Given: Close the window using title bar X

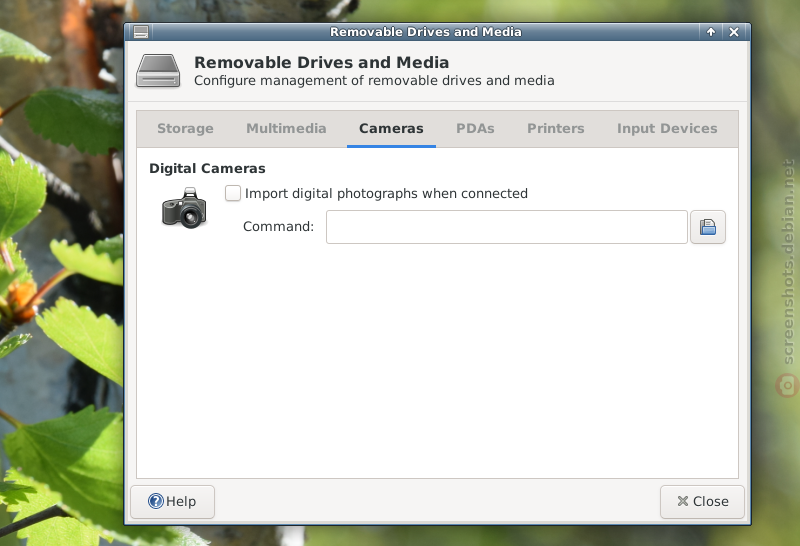Looking at the screenshot, I should click(x=734, y=32).
